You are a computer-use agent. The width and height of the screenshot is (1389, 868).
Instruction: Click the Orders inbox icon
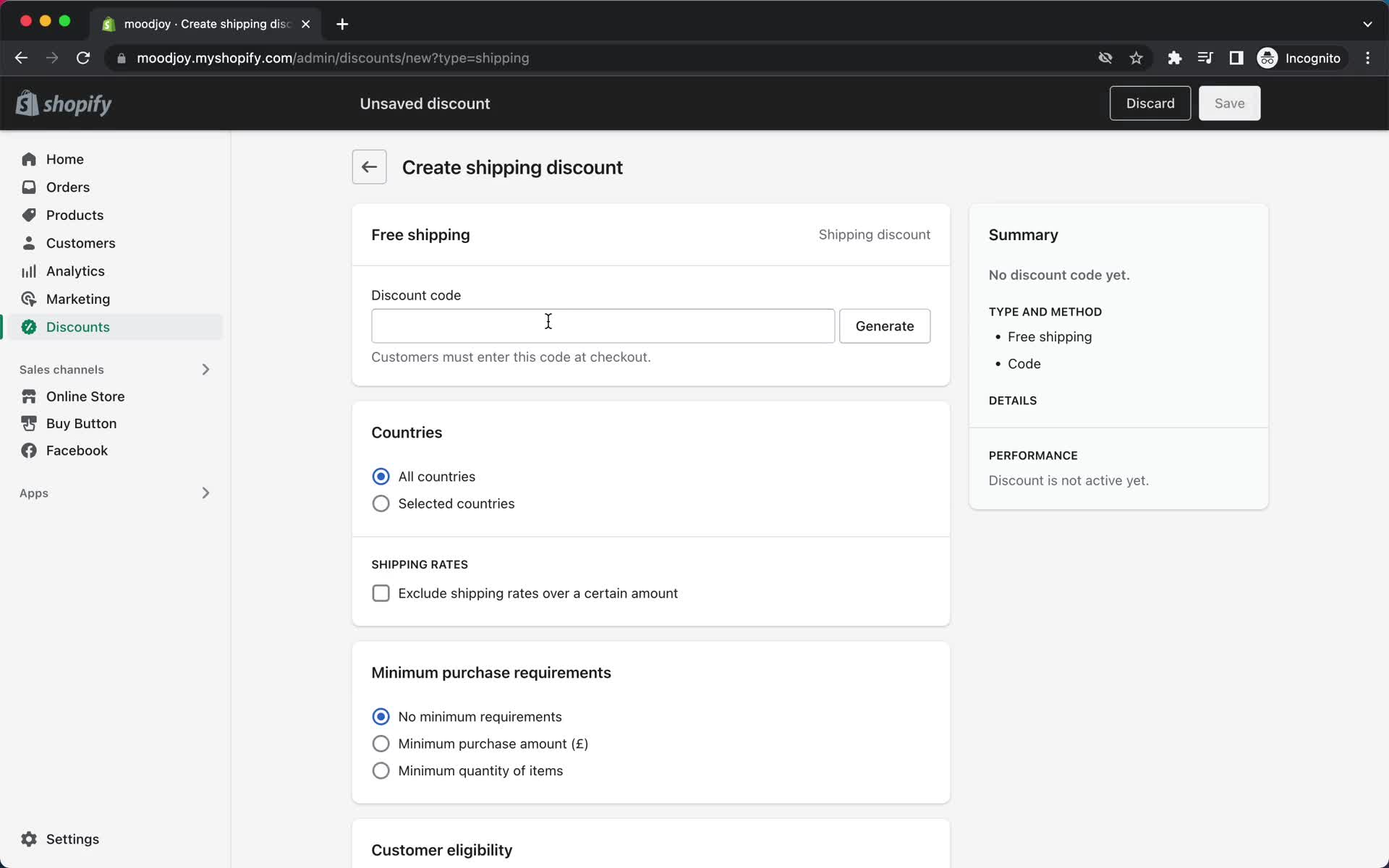(x=29, y=187)
